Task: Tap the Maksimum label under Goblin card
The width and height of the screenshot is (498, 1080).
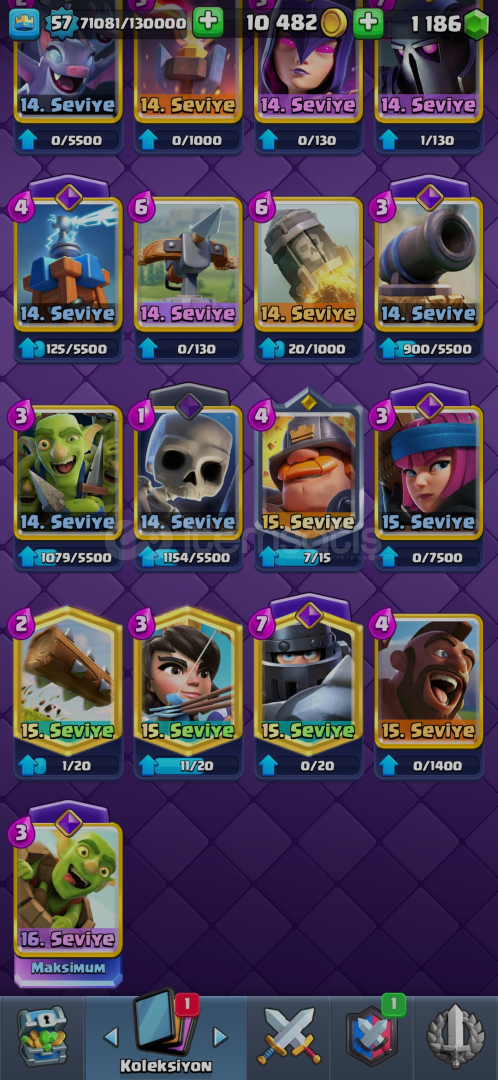Action: coord(68,968)
